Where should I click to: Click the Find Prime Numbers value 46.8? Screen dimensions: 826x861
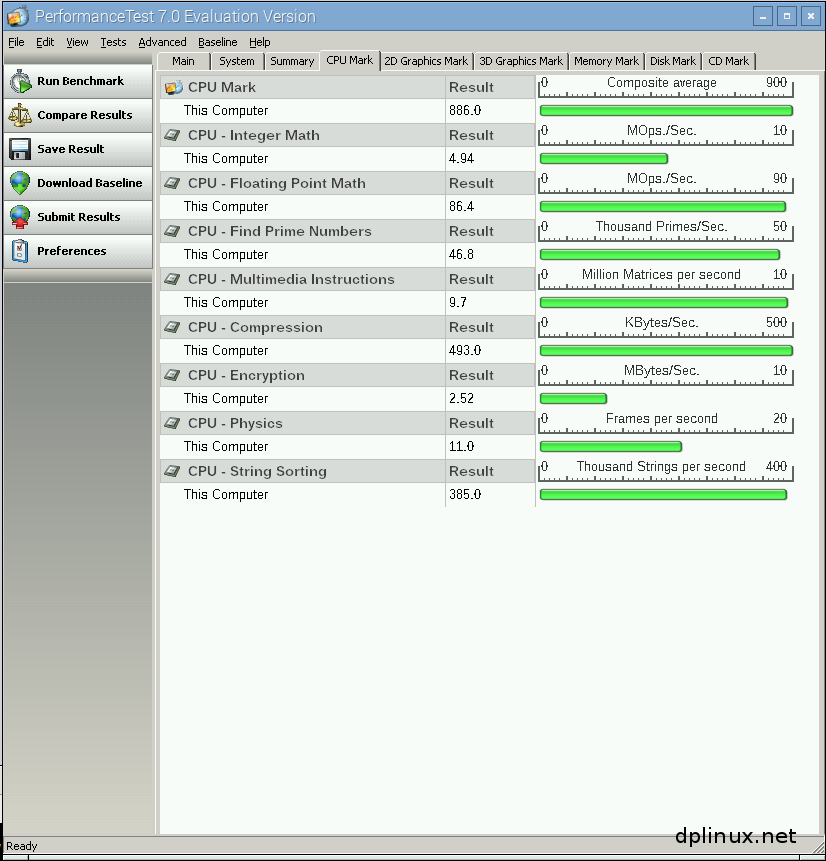pyautogui.click(x=461, y=255)
